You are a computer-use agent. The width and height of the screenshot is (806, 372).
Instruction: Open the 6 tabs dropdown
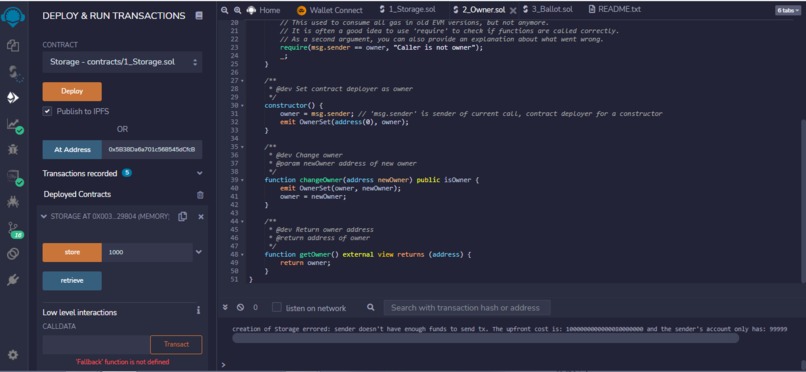pos(789,10)
